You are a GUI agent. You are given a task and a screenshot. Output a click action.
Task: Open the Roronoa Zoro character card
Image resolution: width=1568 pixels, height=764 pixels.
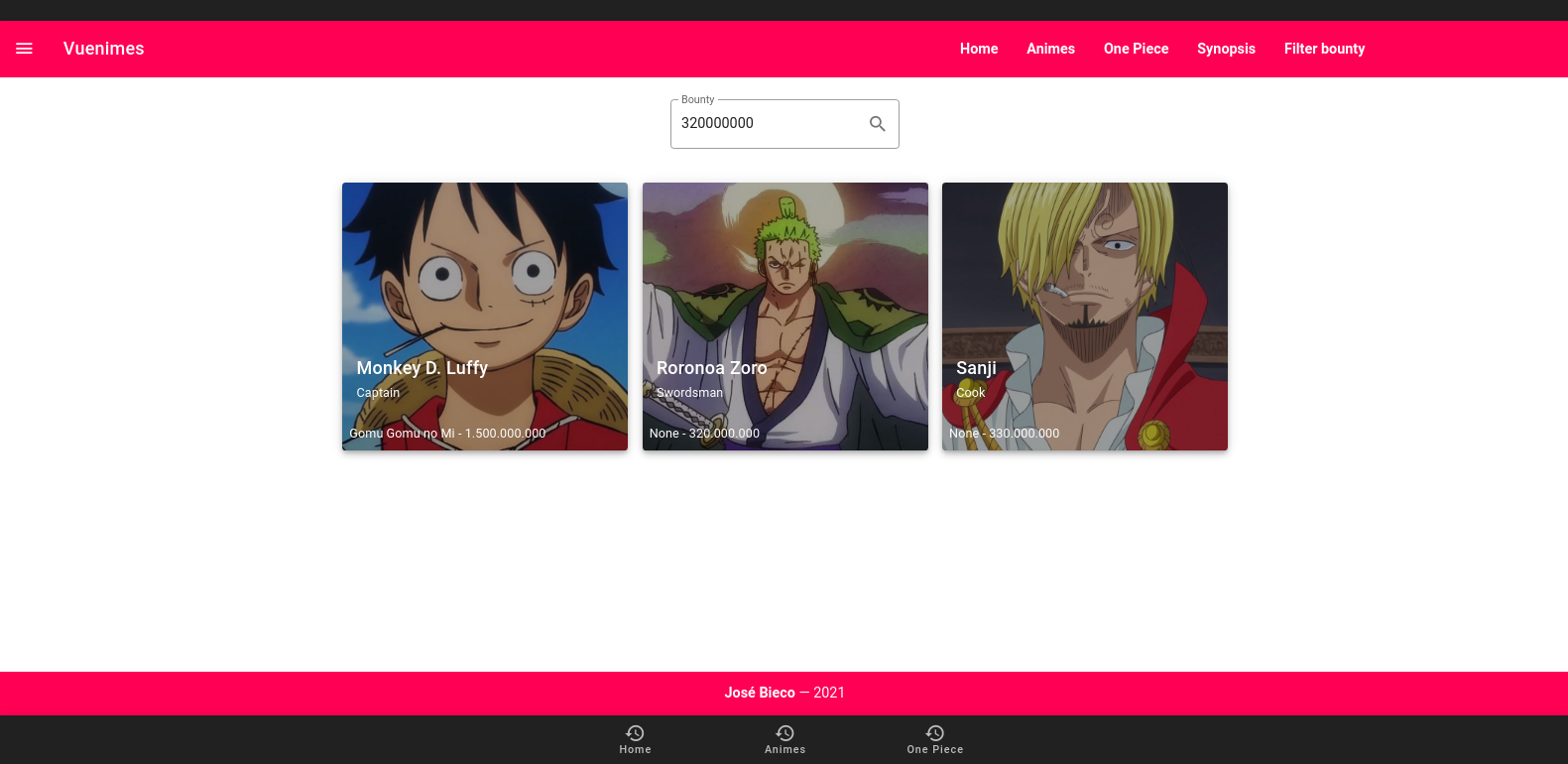click(785, 317)
